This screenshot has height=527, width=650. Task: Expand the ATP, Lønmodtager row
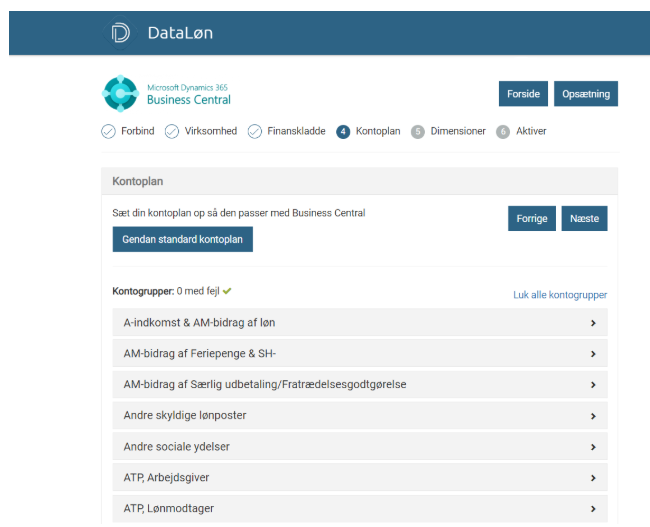pyautogui.click(x=359, y=508)
